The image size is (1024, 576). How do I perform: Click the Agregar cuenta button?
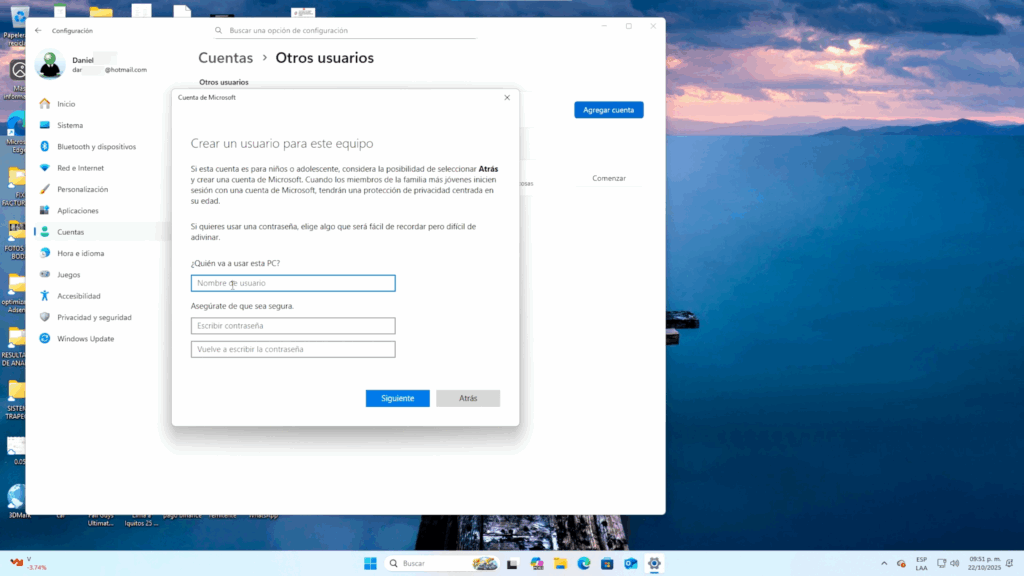[x=608, y=110]
